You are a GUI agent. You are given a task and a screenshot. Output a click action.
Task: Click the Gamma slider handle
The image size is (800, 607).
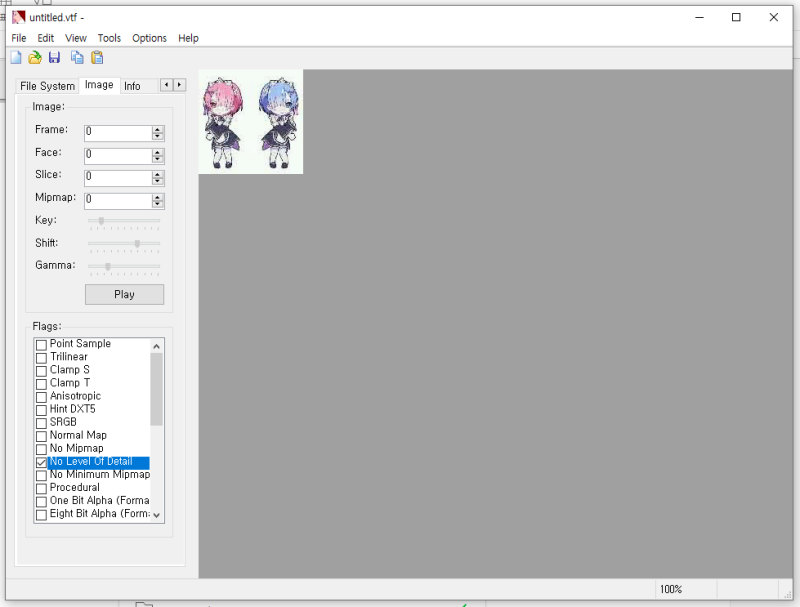point(108,266)
